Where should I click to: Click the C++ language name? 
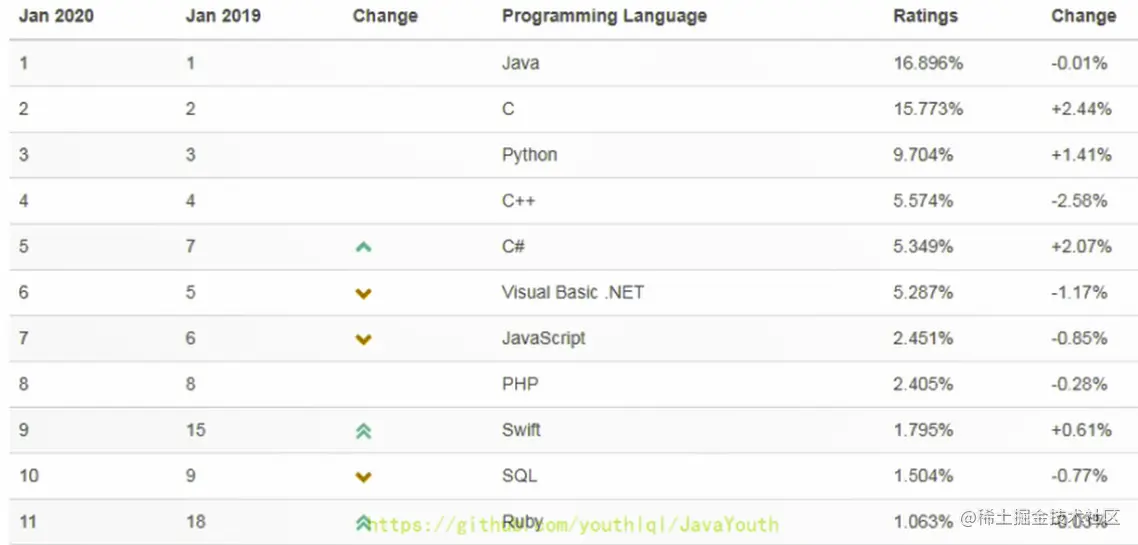pos(518,201)
